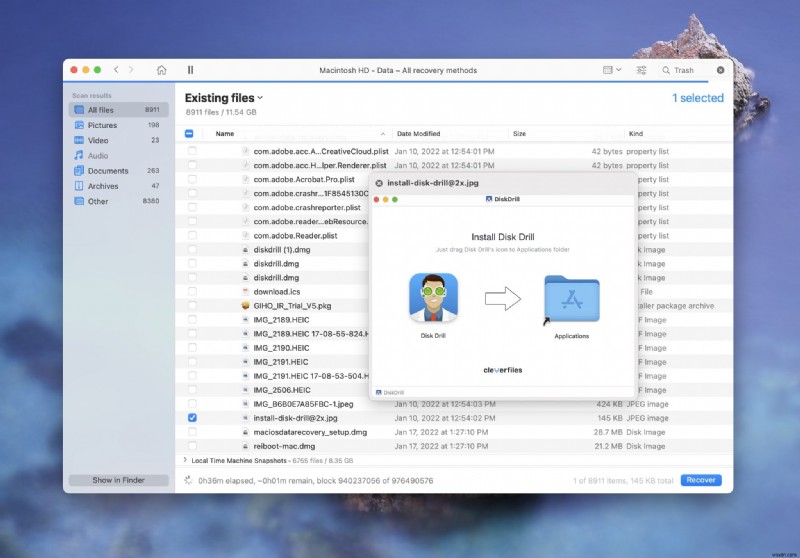Sort the list by Kind column
The width and height of the screenshot is (800, 558).
click(636, 133)
